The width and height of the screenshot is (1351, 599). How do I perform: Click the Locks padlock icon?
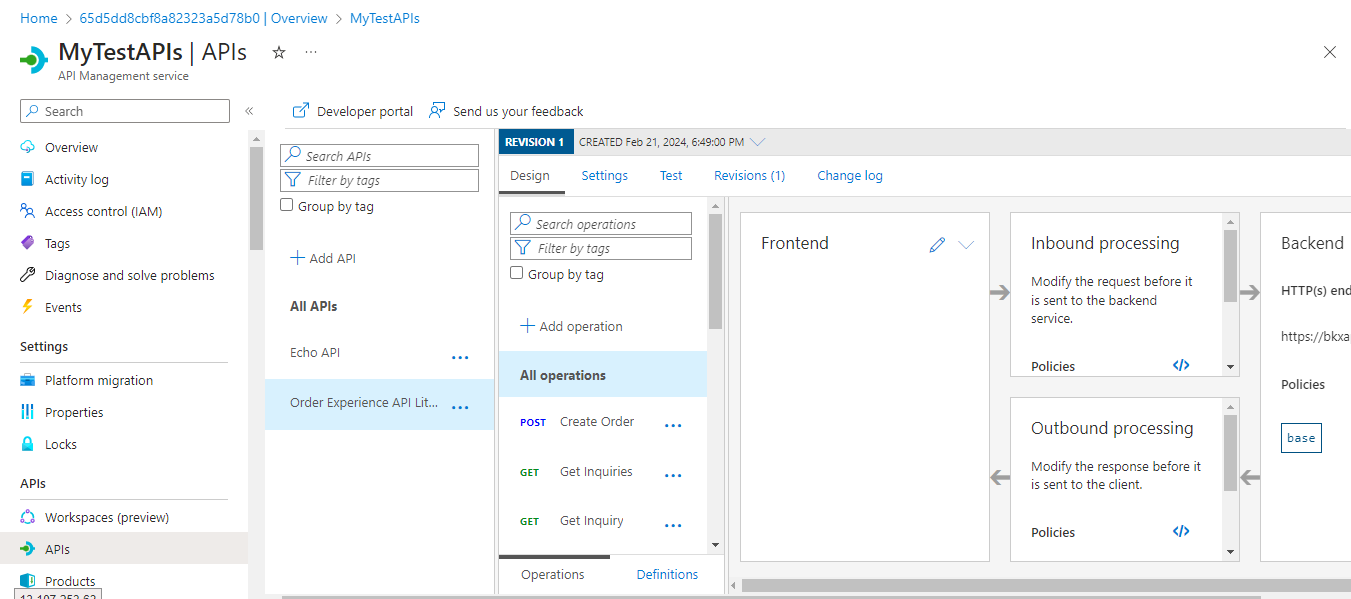pyautogui.click(x=28, y=444)
